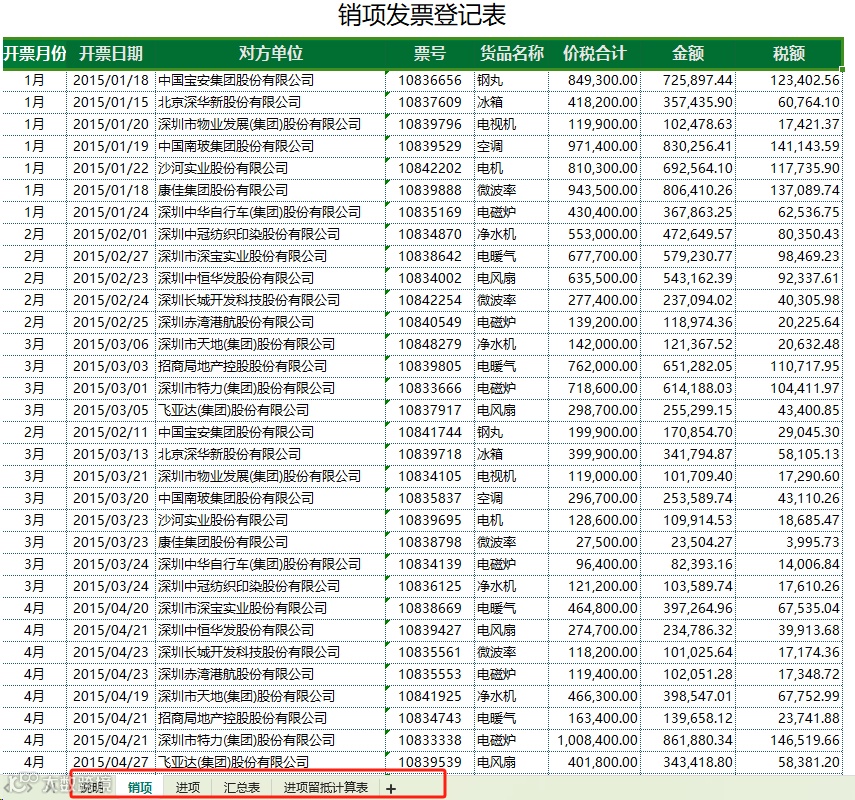Click ticket number cell 10839529

tap(430, 146)
